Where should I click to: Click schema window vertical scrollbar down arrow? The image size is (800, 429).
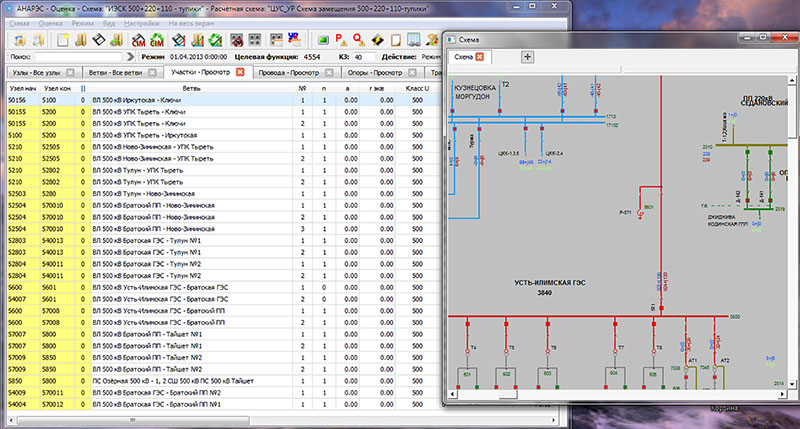click(792, 384)
